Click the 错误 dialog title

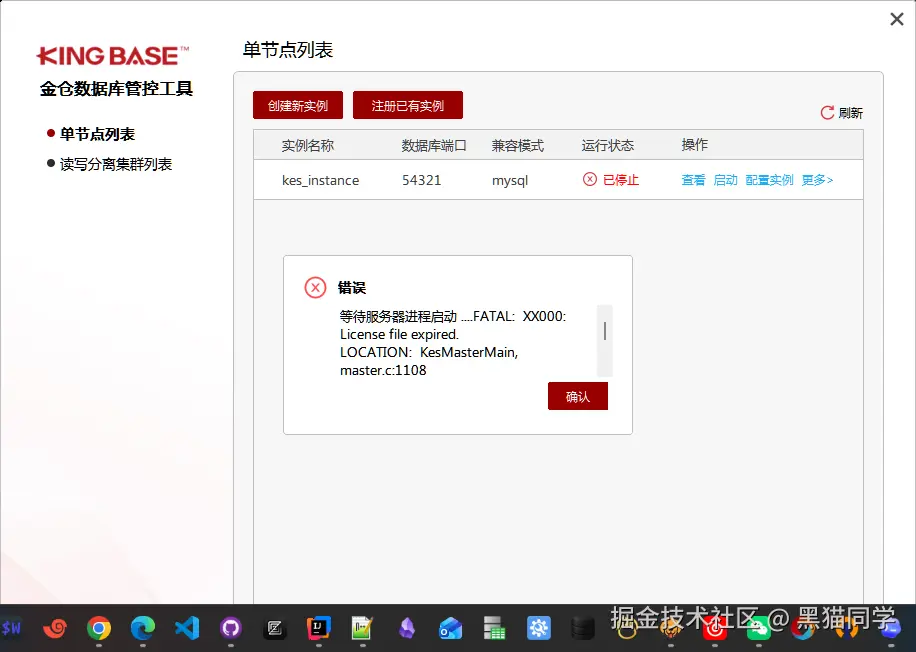[x=352, y=287]
